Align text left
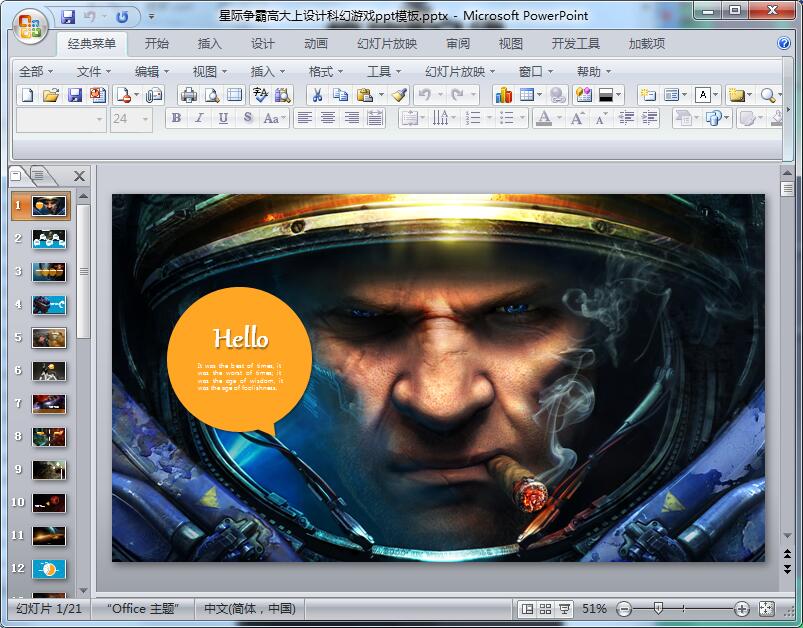803x628 pixels. 305,118
